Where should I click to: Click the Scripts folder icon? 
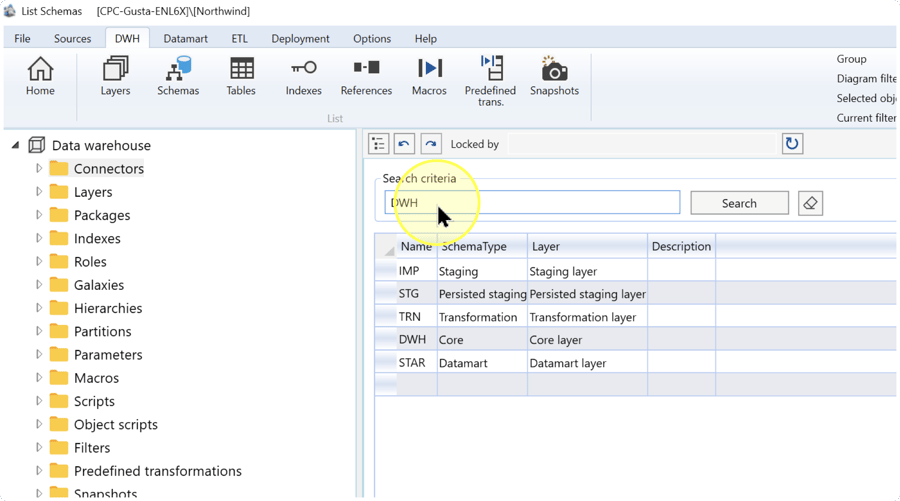(x=59, y=401)
